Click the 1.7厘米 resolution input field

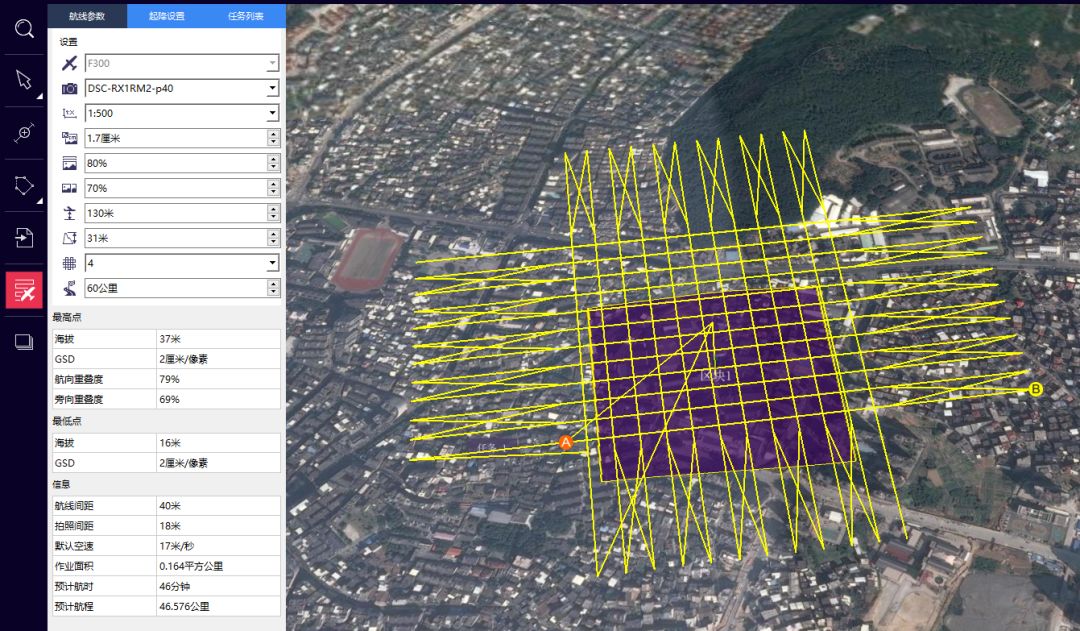(x=174, y=138)
